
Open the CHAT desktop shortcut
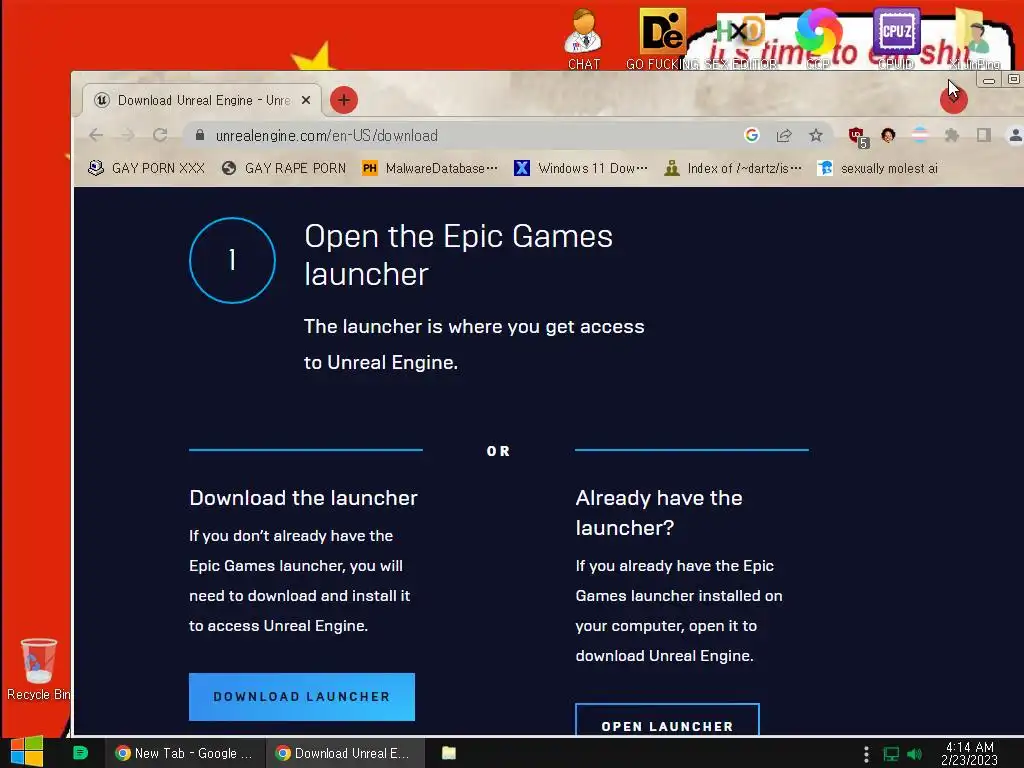(583, 39)
